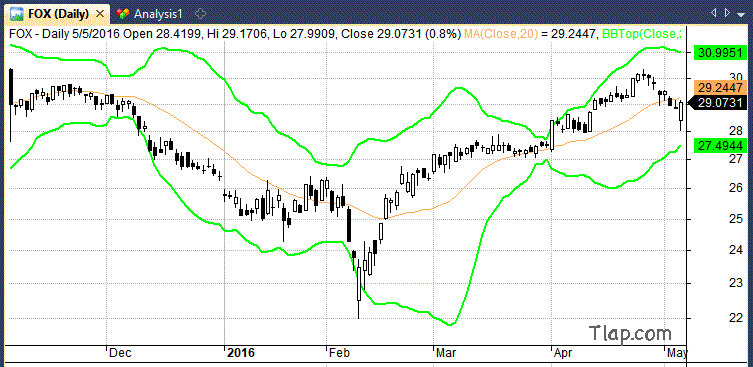This screenshot has height=367, width=753.
Task: Click the Analysis1 tab icon
Action: pos(123,14)
